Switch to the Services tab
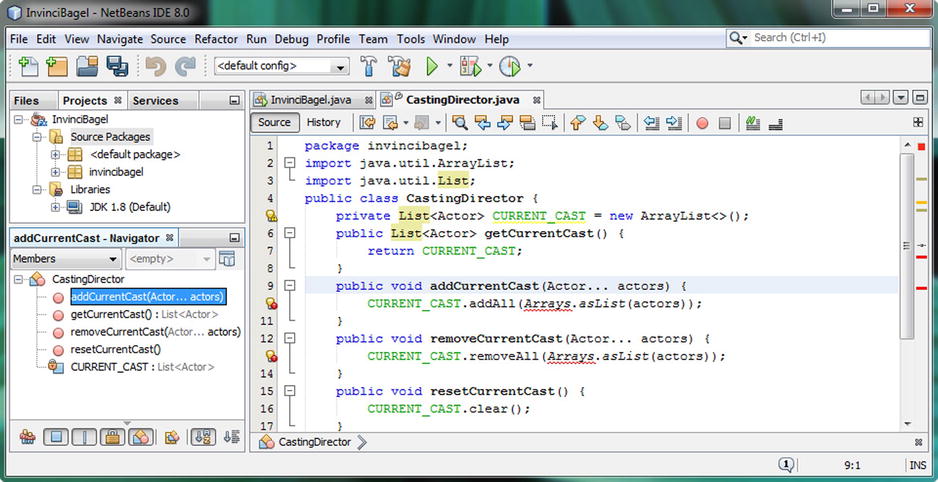 coord(156,100)
